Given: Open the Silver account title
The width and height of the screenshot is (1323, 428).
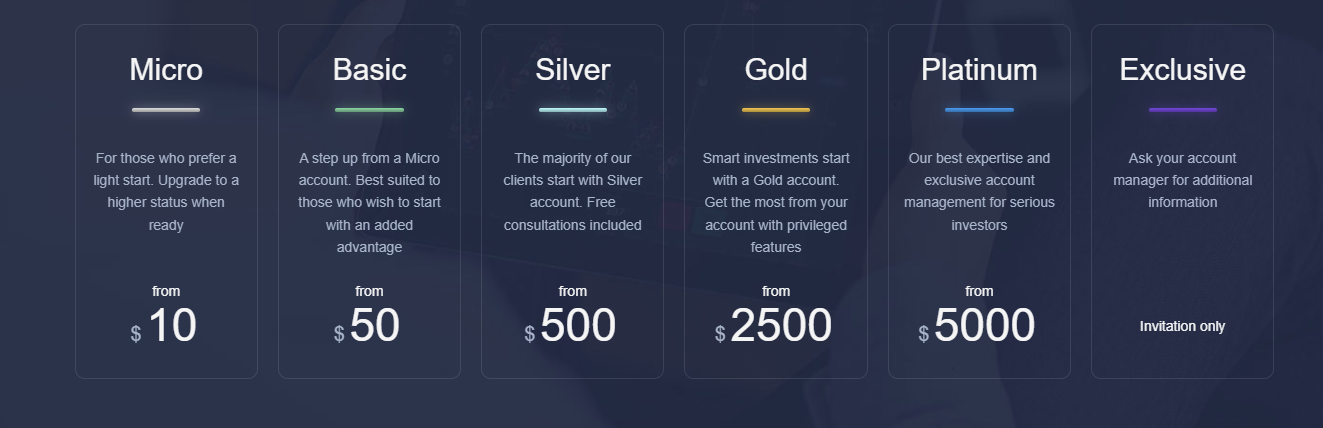Looking at the screenshot, I should pos(572,70).
